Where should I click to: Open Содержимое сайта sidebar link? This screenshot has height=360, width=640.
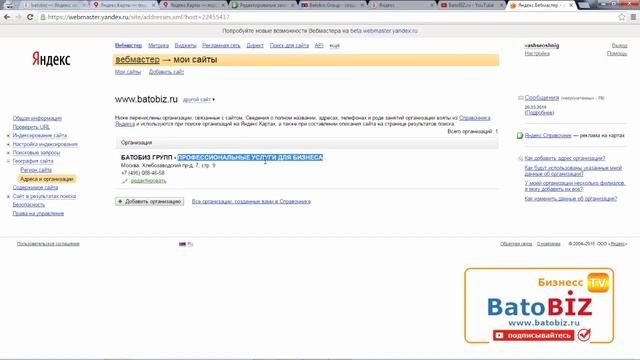tap(35, 188)
